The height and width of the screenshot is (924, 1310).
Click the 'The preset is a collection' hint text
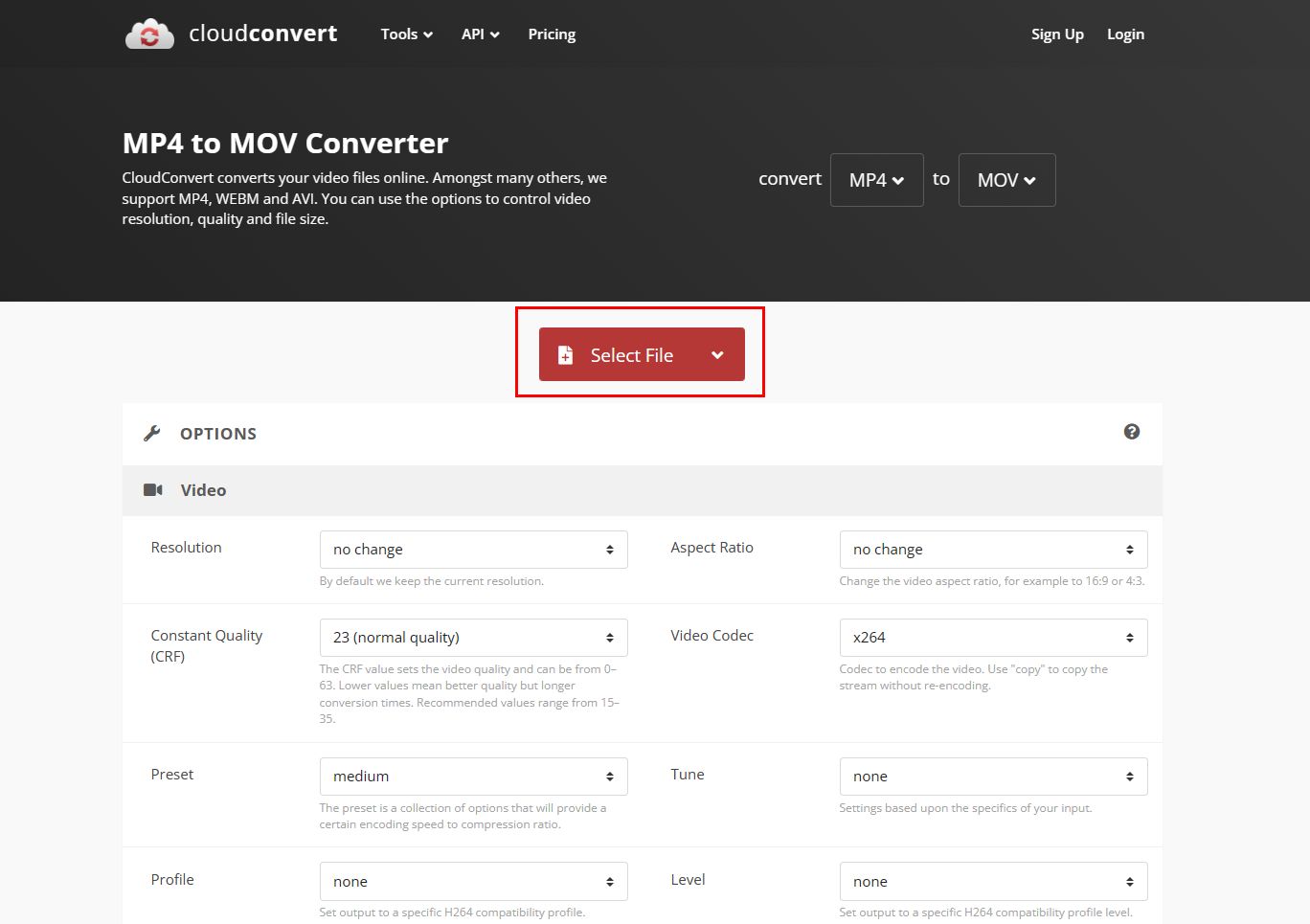click(x=463, y=816)
